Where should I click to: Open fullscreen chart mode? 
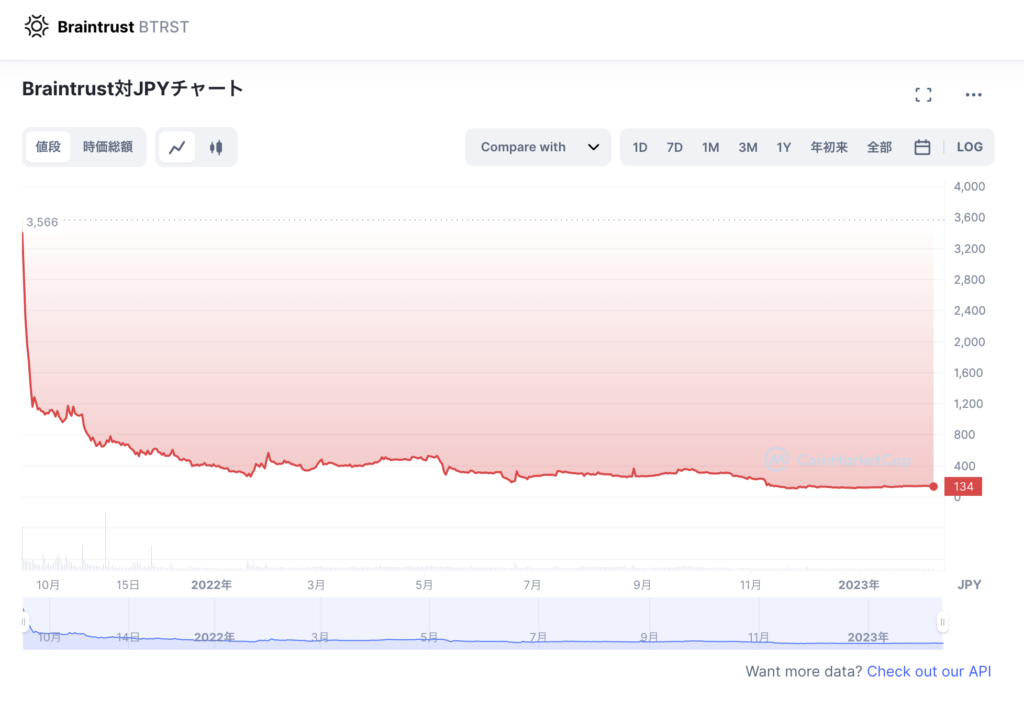(923, 95)
